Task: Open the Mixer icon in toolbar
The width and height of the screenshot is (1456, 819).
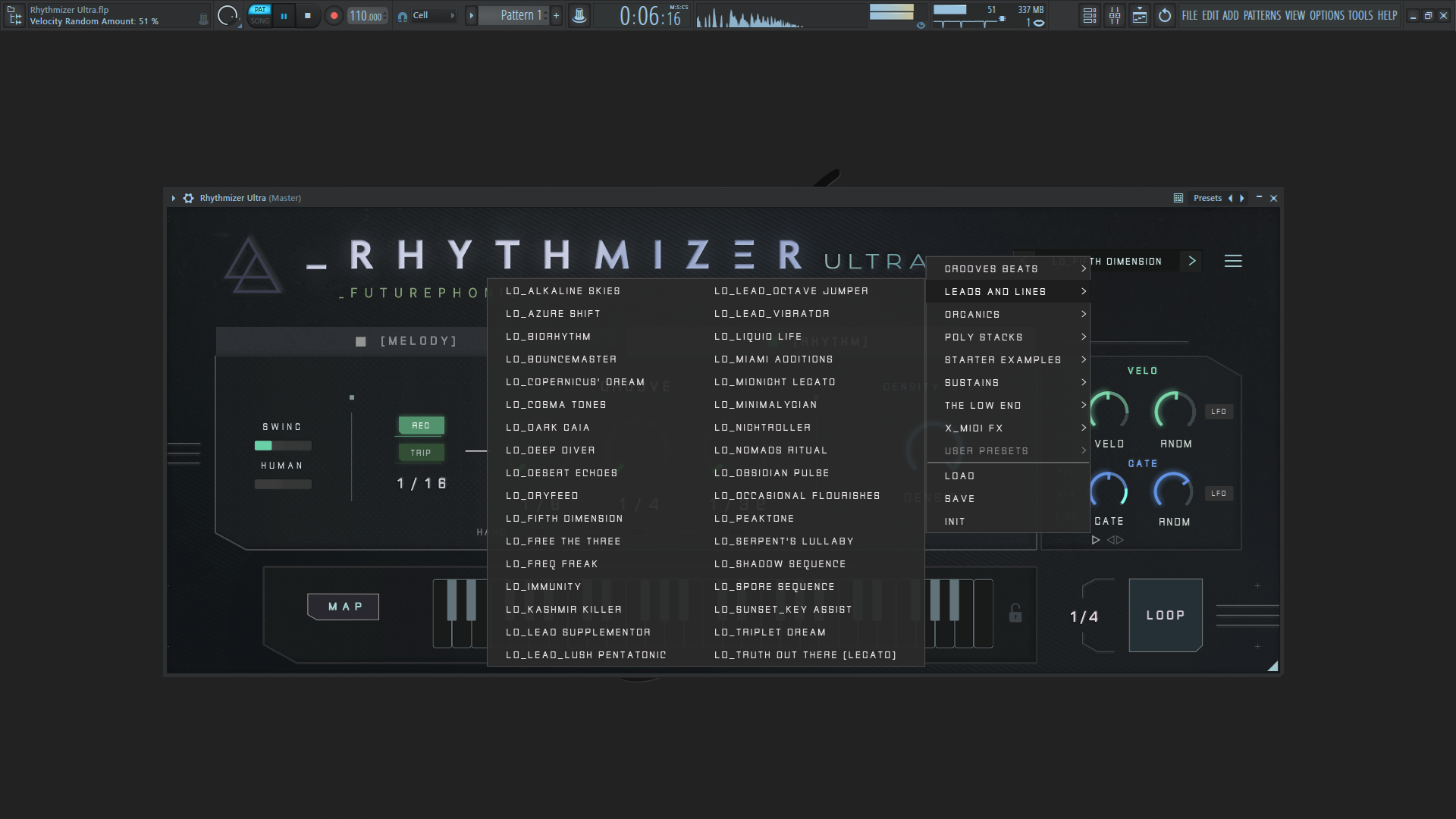Action: pyautogui.click(x=1115, y=16)
